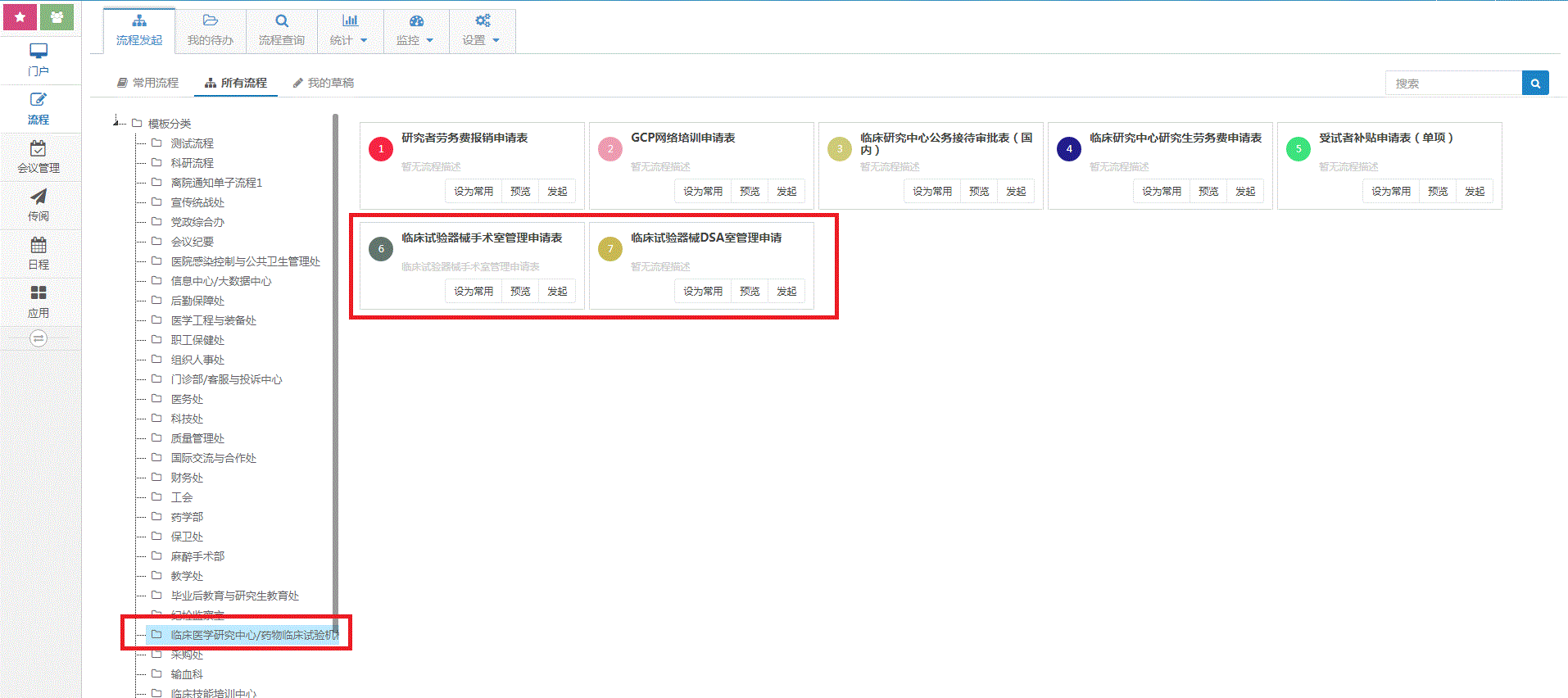
Task: Click the folder icon next to 测试流程
Action: point(156,143)
